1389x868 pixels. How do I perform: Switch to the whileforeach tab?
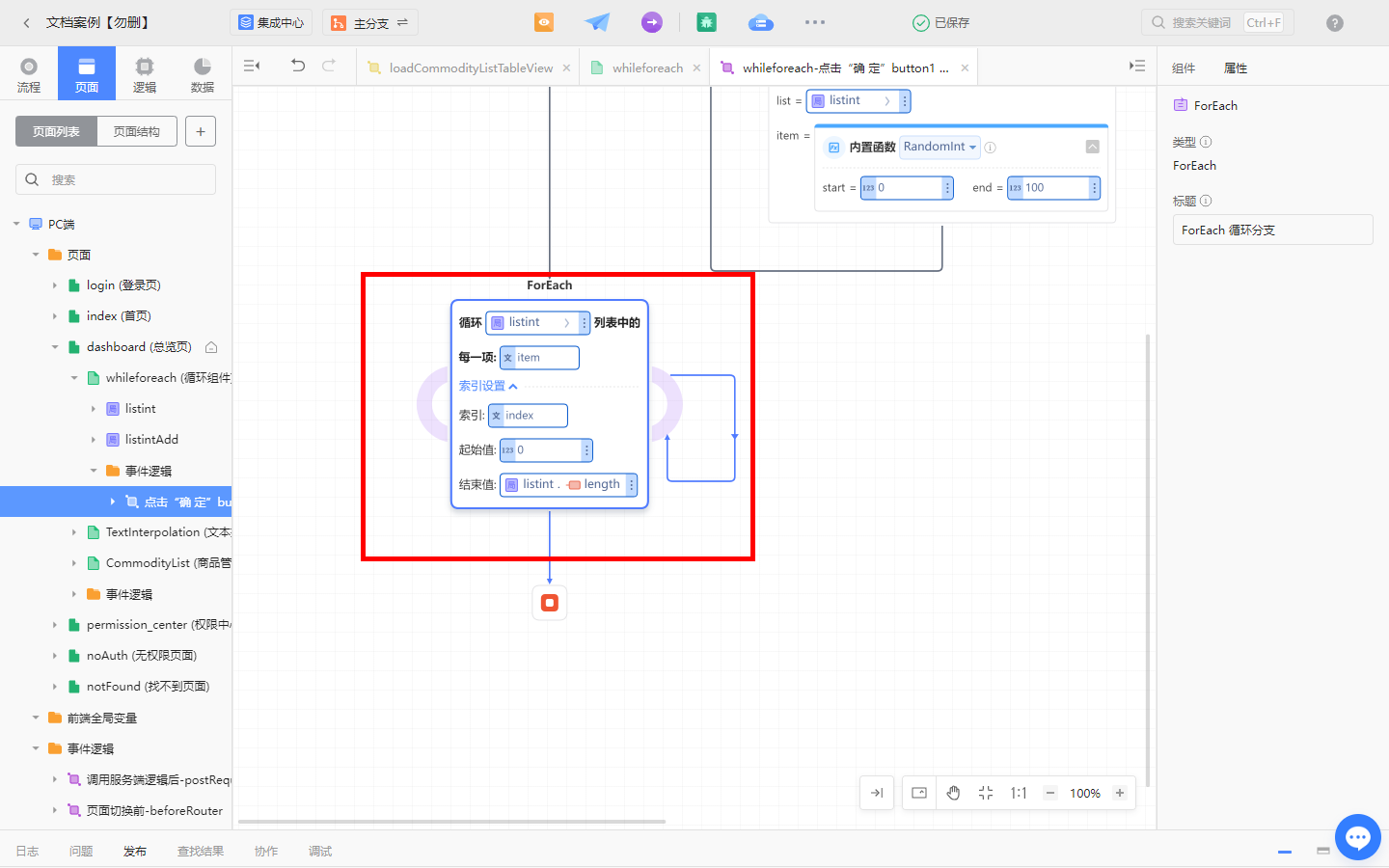click(647, 68)
